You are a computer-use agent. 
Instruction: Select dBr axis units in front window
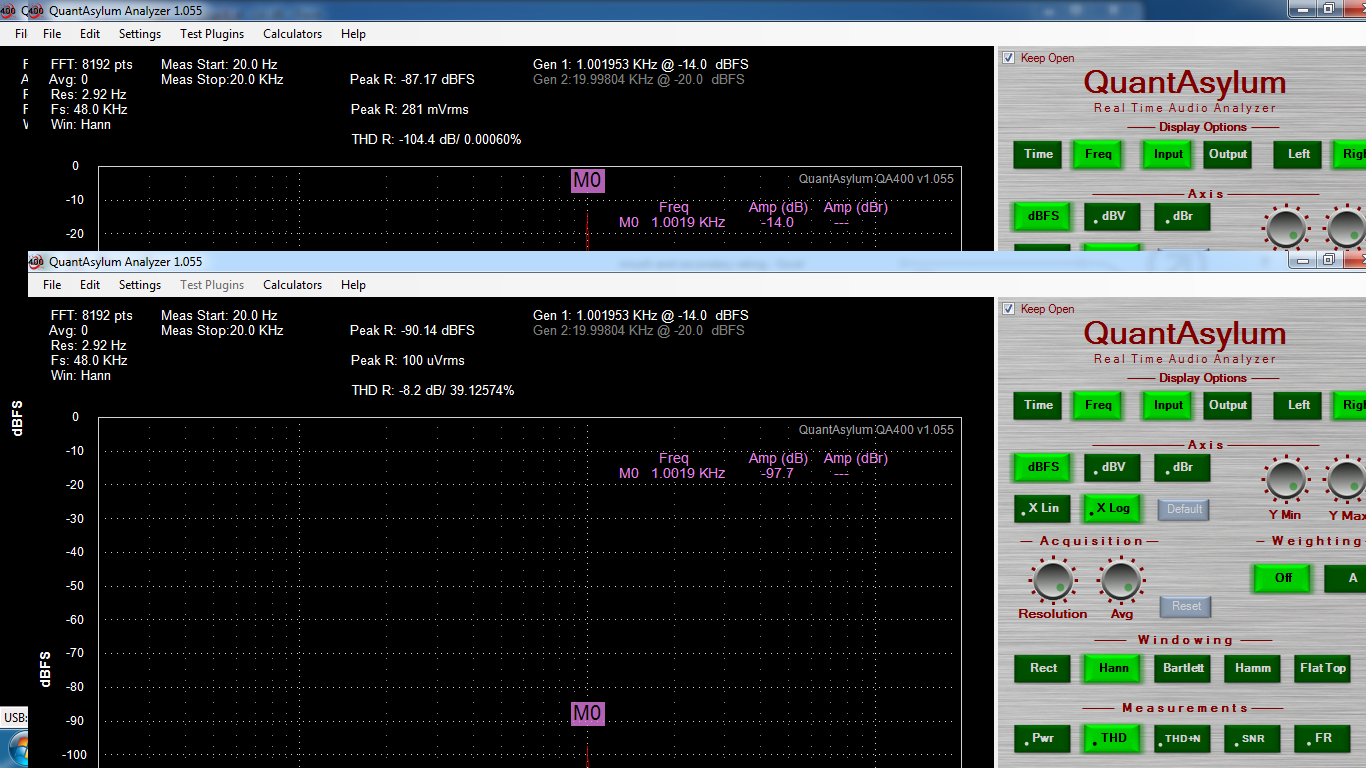(x=1183, y=467)
